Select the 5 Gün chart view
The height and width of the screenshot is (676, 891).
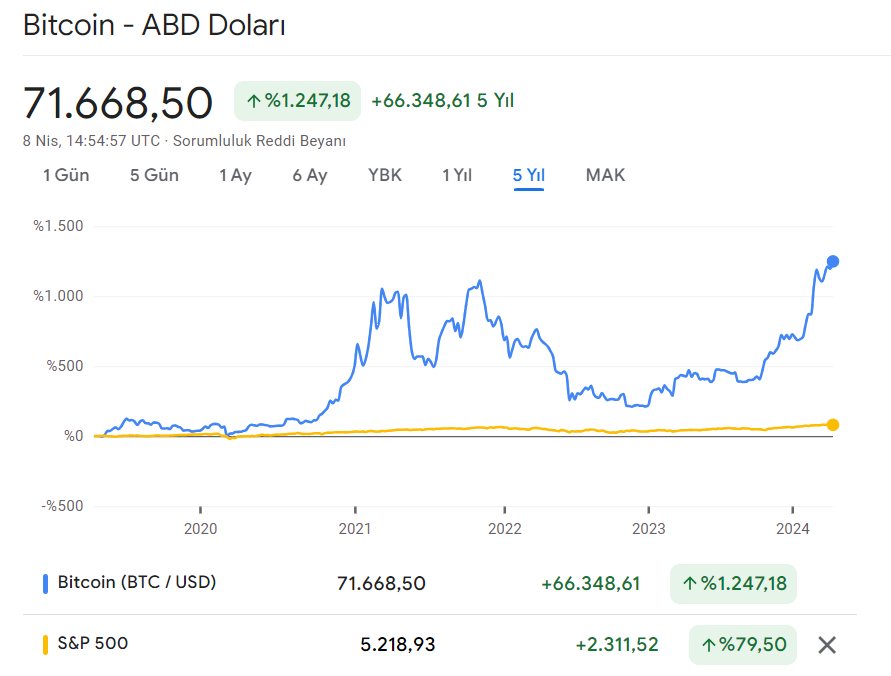point(153,175)
